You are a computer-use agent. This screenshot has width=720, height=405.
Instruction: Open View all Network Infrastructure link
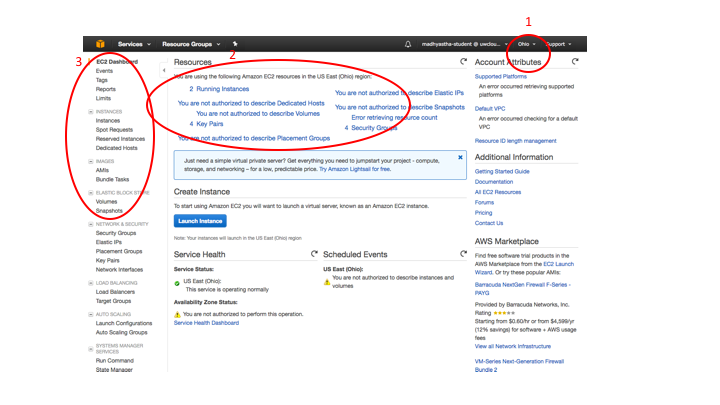(512, 346)
